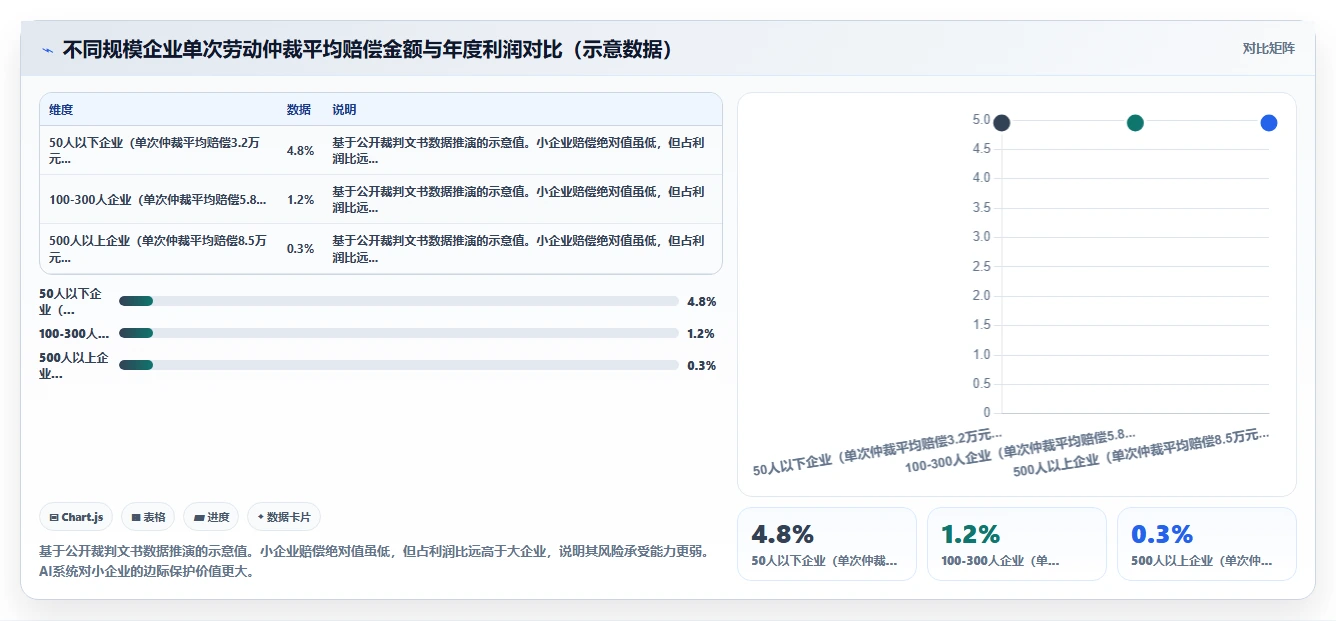Image resolution: width=1336 pixels, height=621 pixels.
Task: Click the 说明 column header
Action: click(x=344, y=110)
